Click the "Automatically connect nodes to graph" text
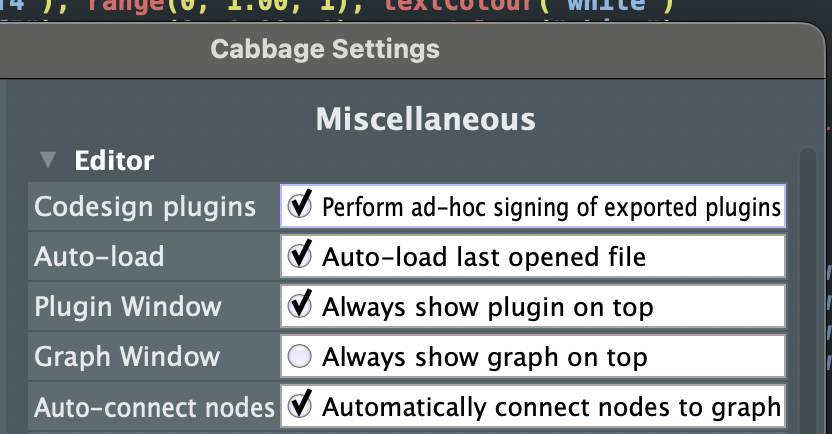This screenshot has height=434, width=832. coord(551,407)
